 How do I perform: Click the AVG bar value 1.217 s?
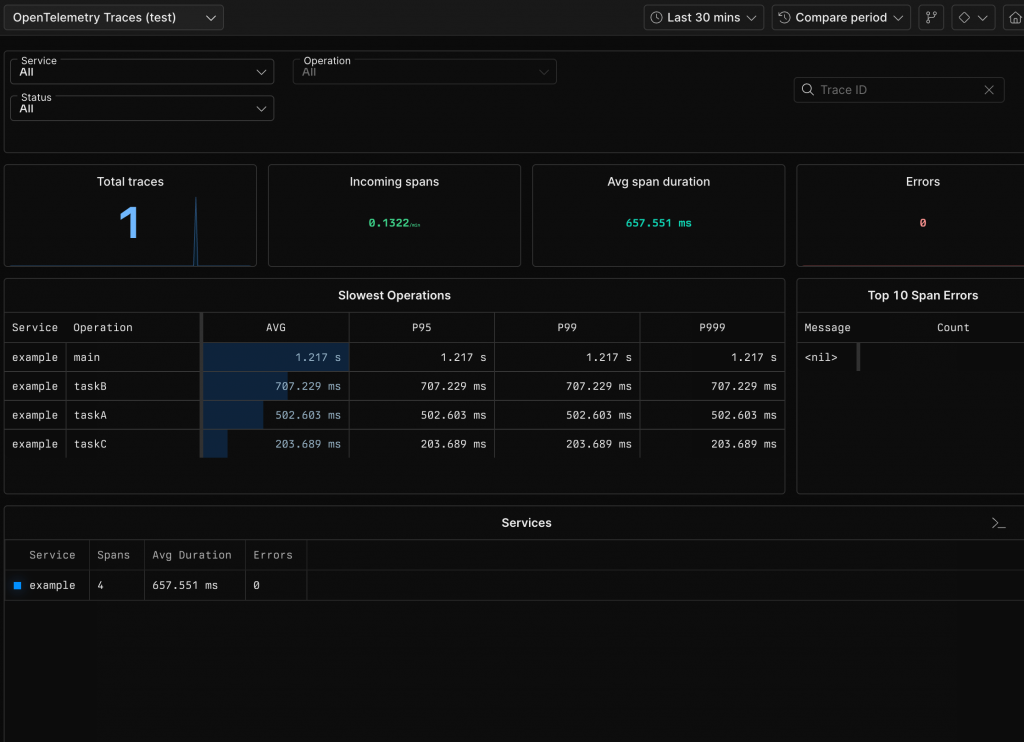point(318,357)
